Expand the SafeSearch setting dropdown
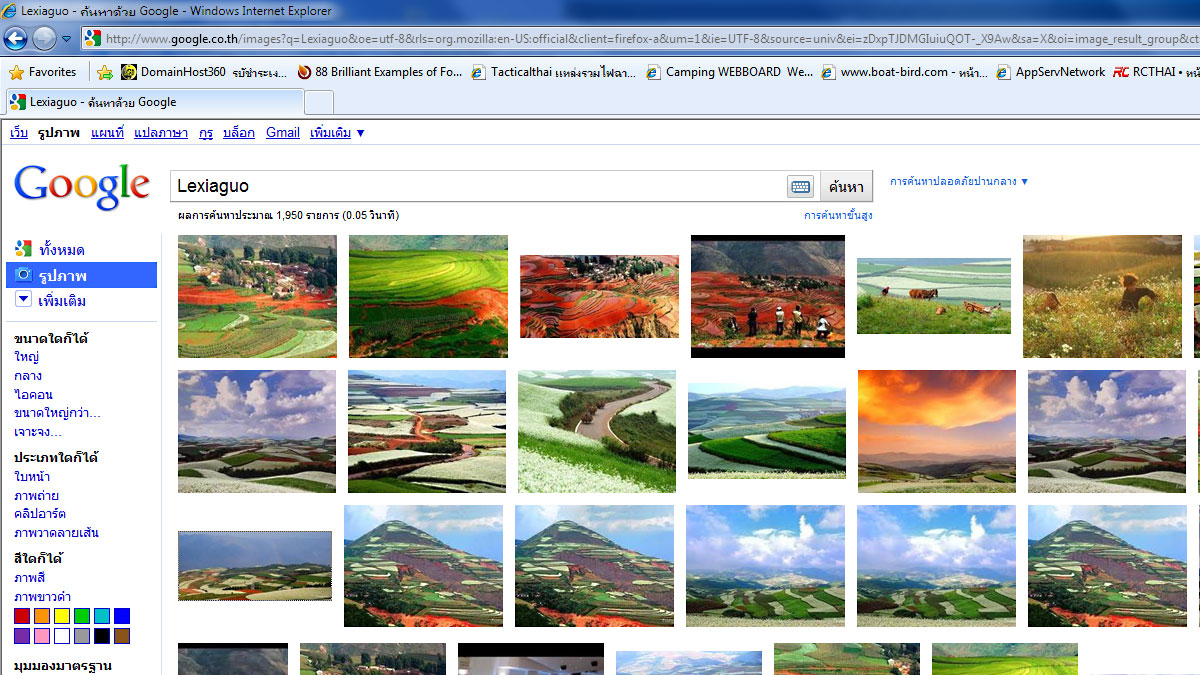 click(x=959, y=182)
